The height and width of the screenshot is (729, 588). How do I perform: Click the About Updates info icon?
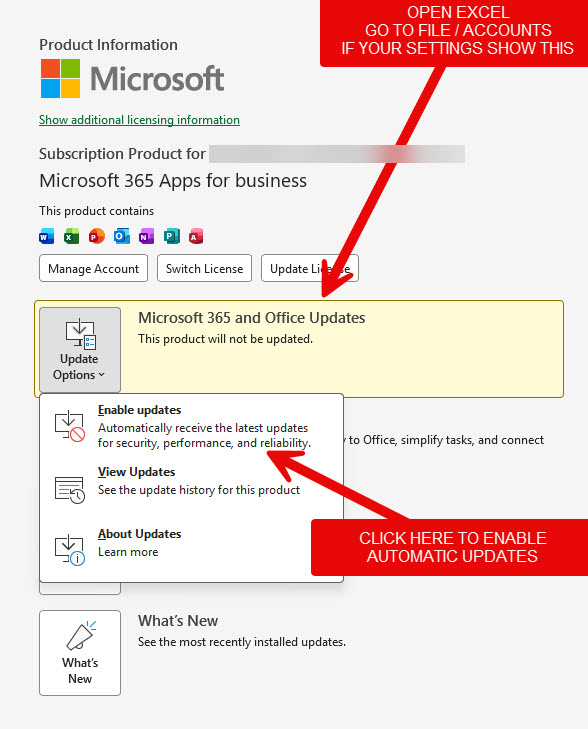[x=70, y=550]
